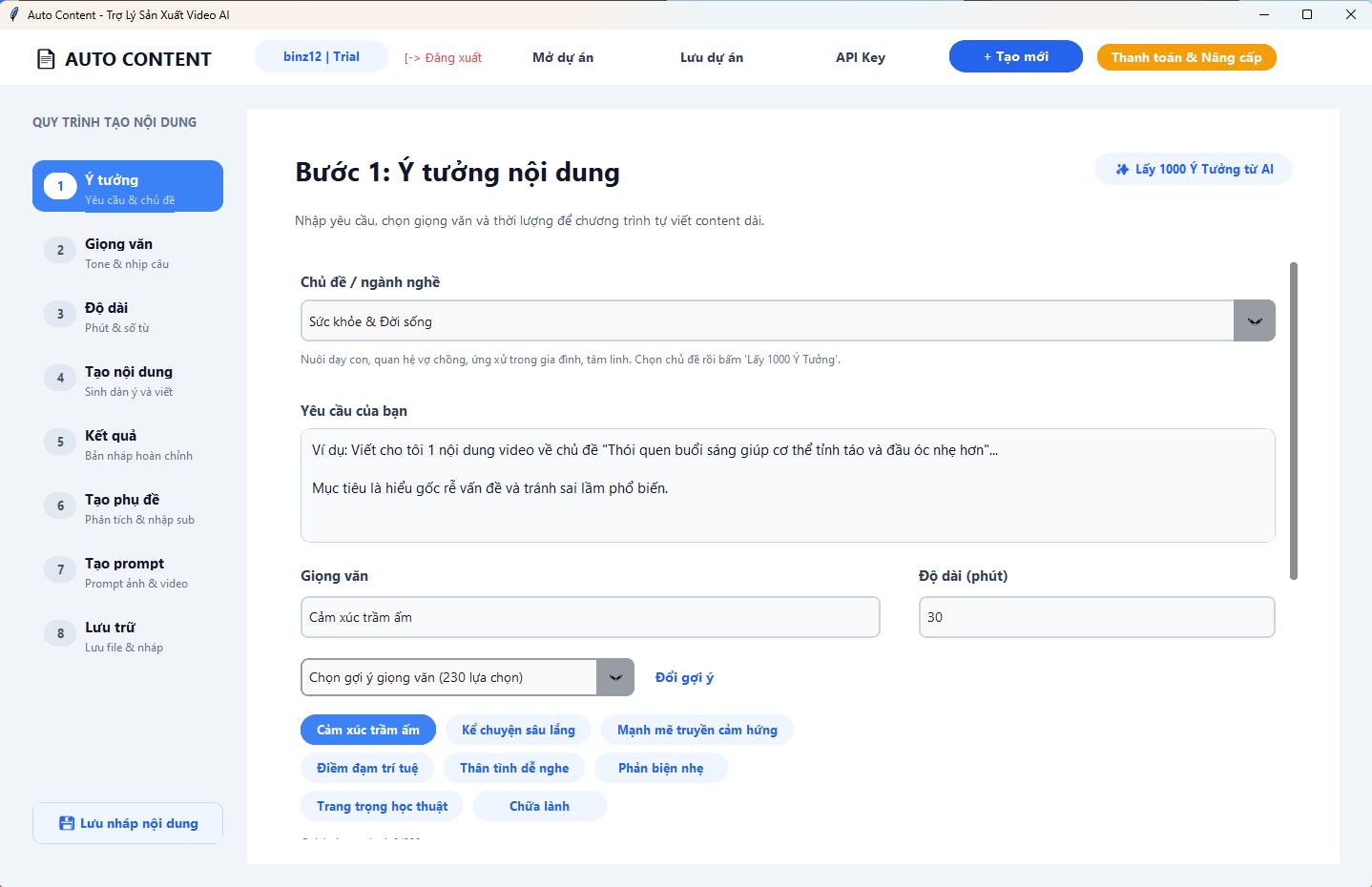Click the hint text starting 'Nuôi dạy con'

click(571, 360)
